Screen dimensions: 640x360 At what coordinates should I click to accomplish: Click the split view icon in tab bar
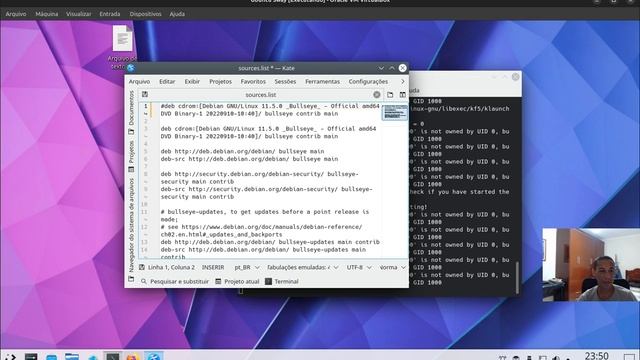click(x=402, y=95)
